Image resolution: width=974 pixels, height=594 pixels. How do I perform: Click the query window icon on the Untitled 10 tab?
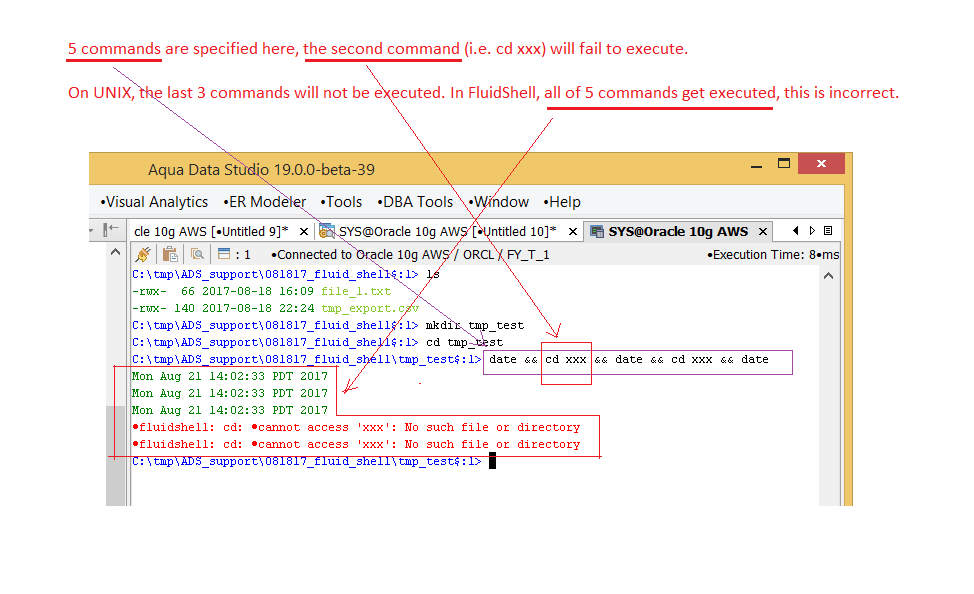[x=327, y=231]
